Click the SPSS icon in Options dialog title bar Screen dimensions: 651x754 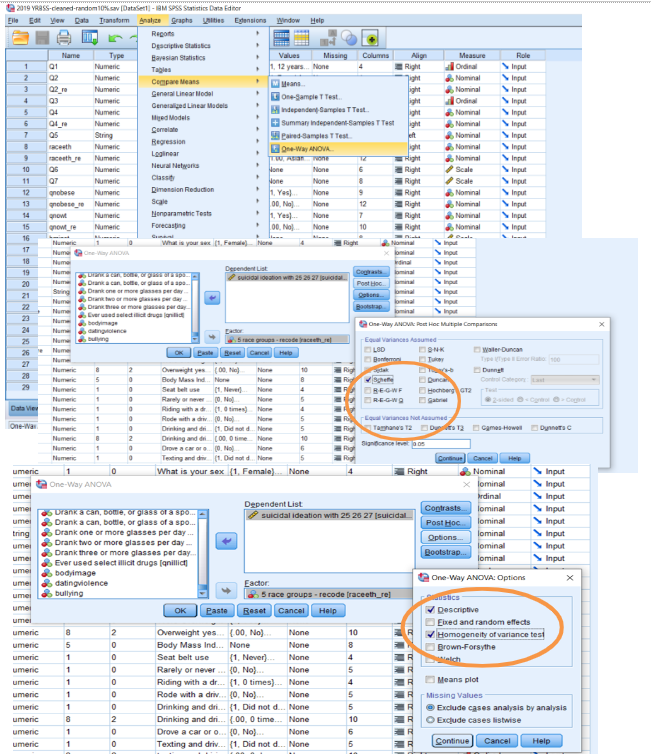coord(424,578)
